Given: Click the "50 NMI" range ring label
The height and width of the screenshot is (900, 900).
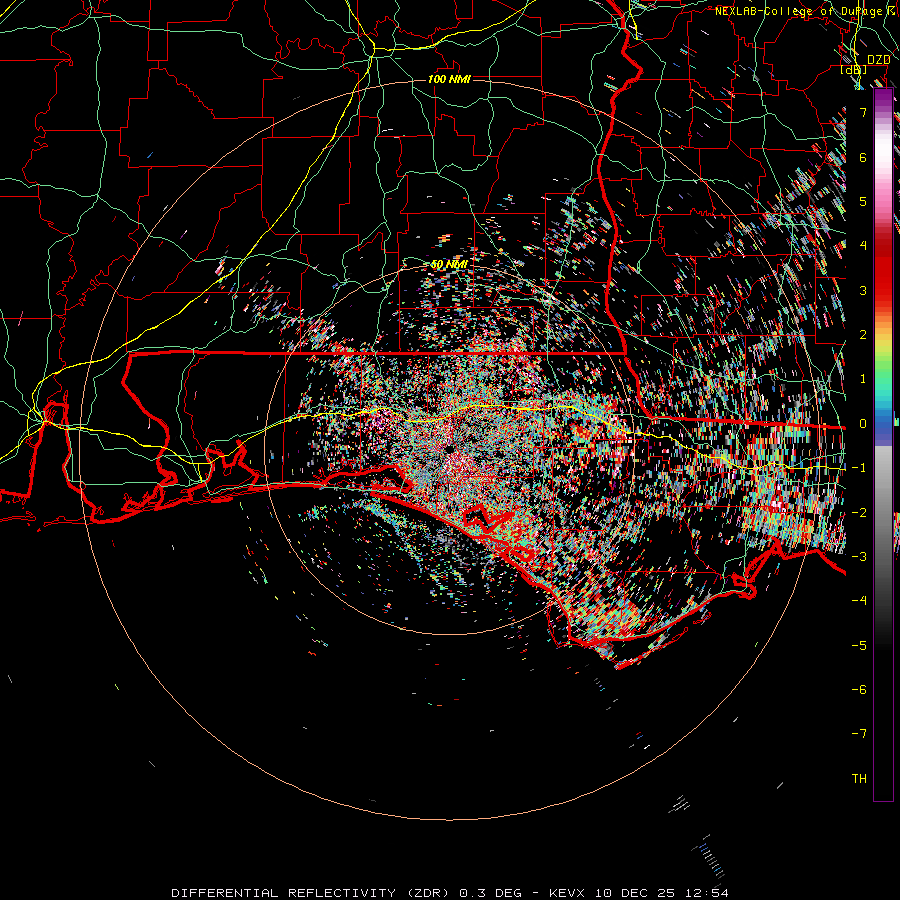Looking at the screenshot, I should click(449, 264).
